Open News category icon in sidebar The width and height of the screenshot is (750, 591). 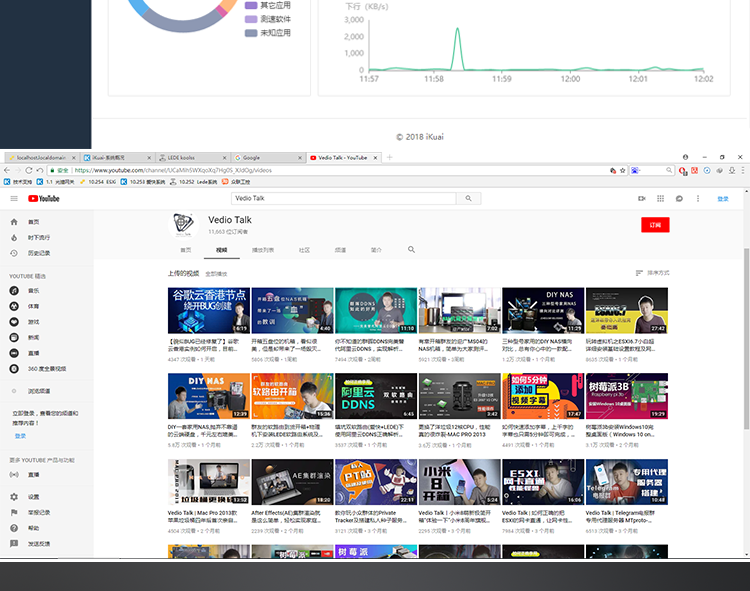coord(14,338)
